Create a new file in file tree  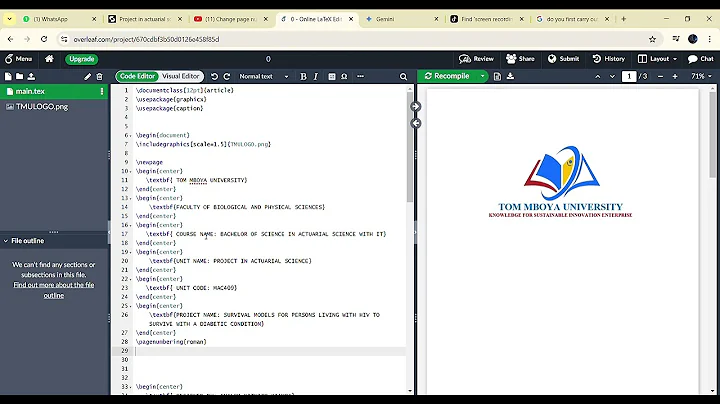coord(8,77)
